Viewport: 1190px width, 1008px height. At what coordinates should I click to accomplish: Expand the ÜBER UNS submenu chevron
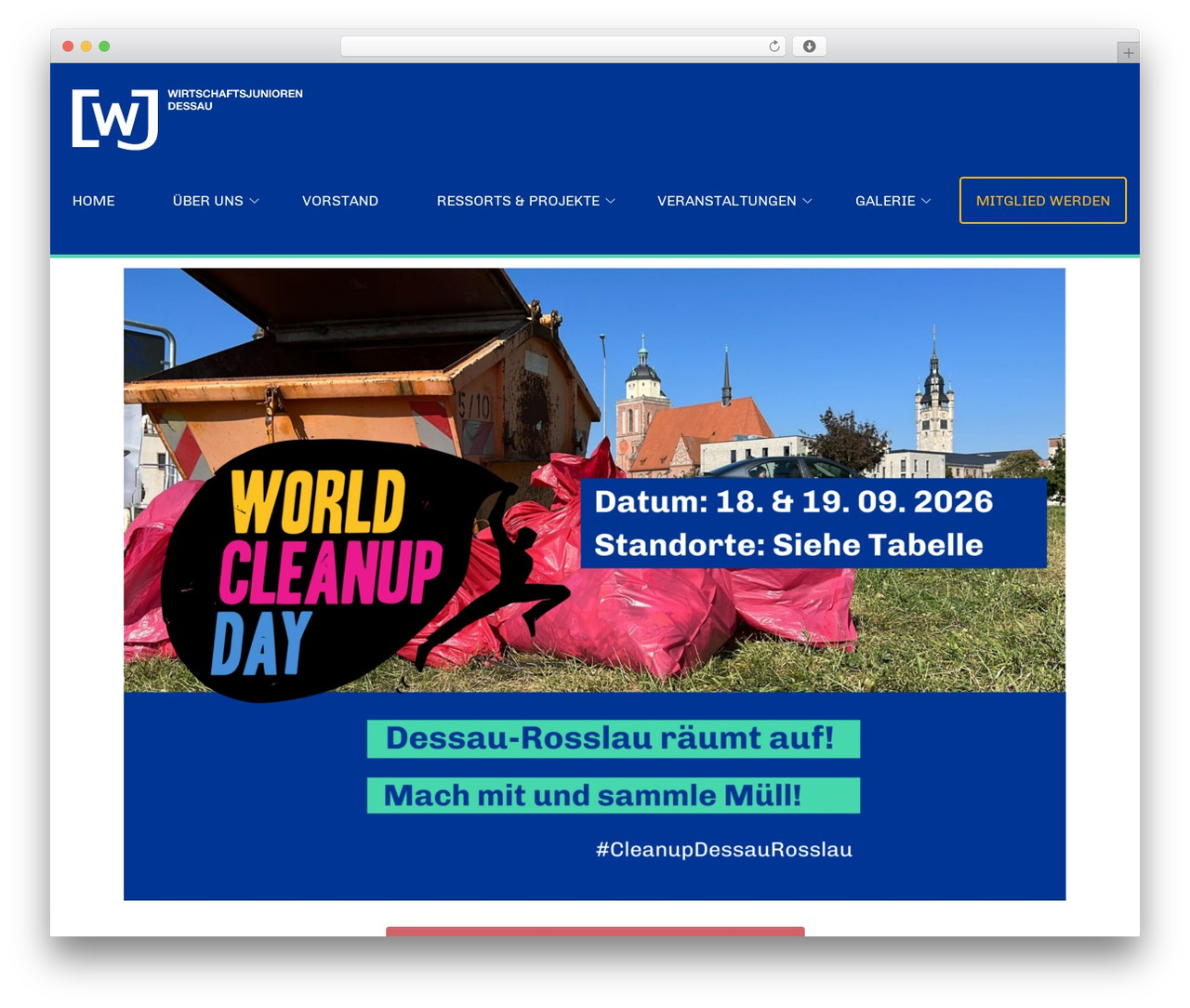pos(255,201)
